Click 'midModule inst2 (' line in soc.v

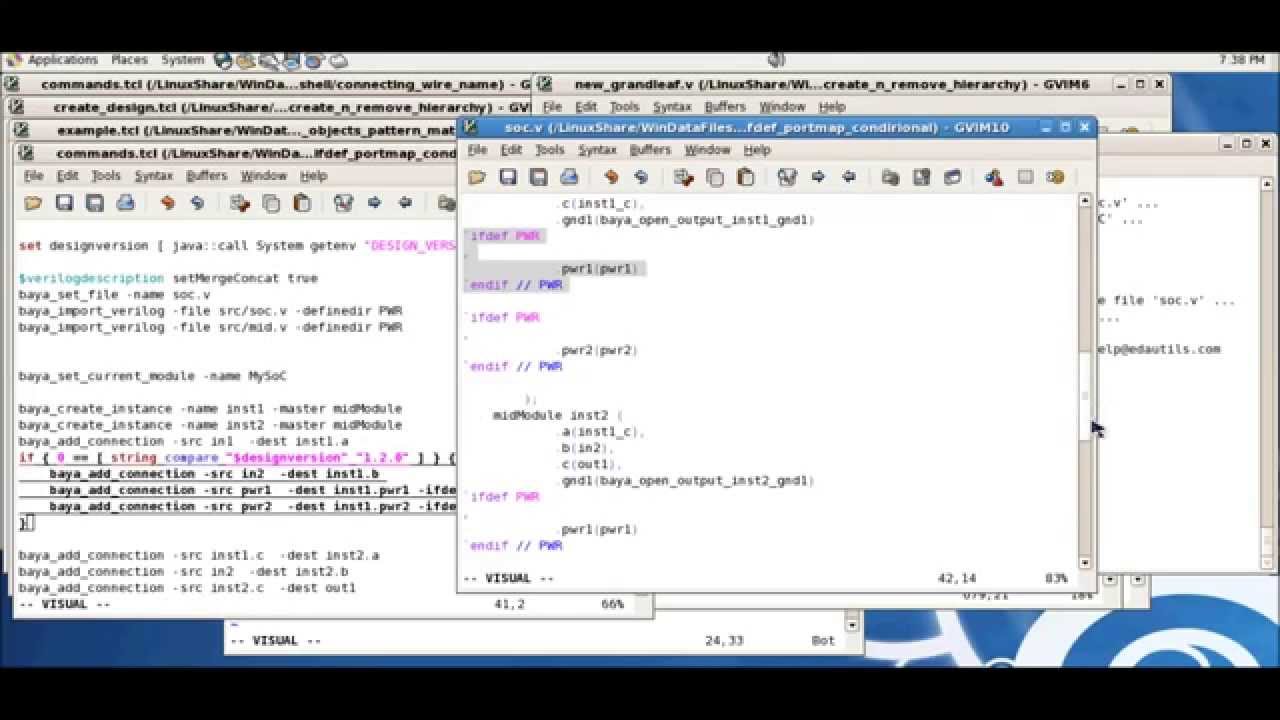point(557,415)
